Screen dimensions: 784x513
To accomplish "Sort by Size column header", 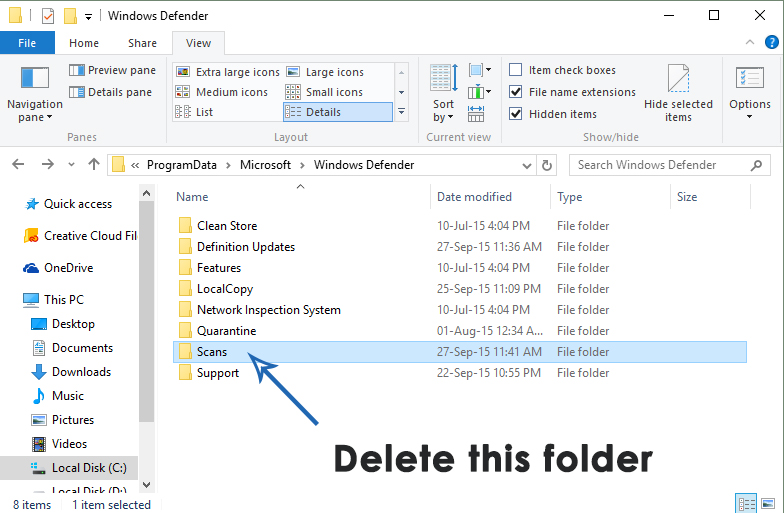I will tap(710, 196).
